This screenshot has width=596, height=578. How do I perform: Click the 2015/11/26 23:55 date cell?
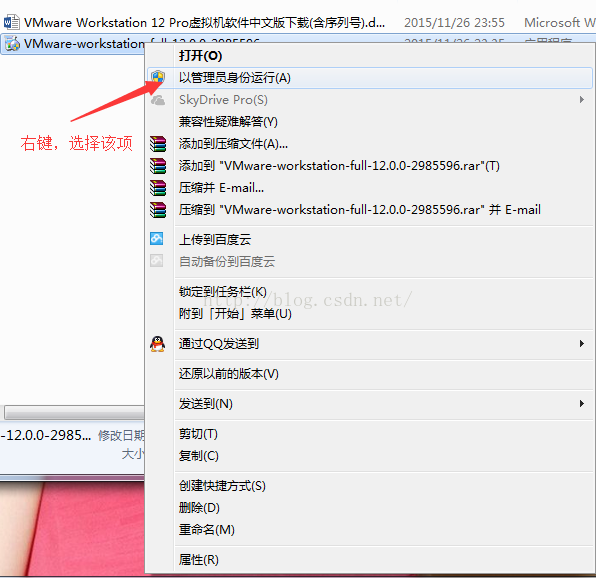click(x=454, y=23)
